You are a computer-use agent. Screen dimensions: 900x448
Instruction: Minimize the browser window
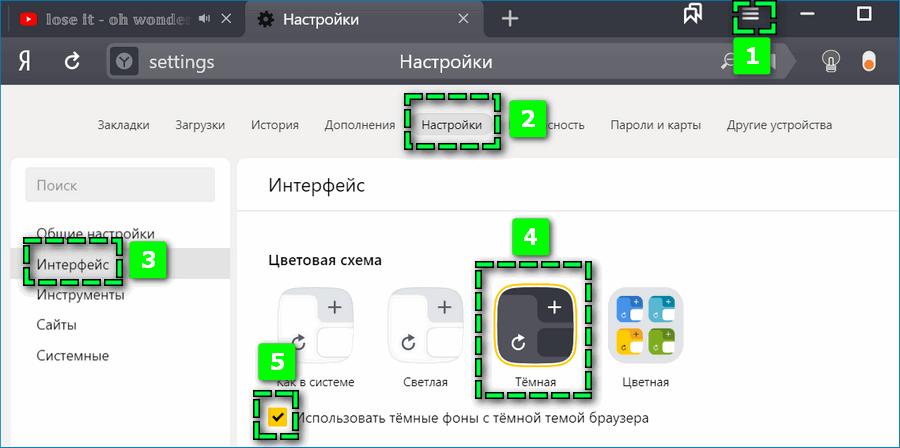[808, 15]
